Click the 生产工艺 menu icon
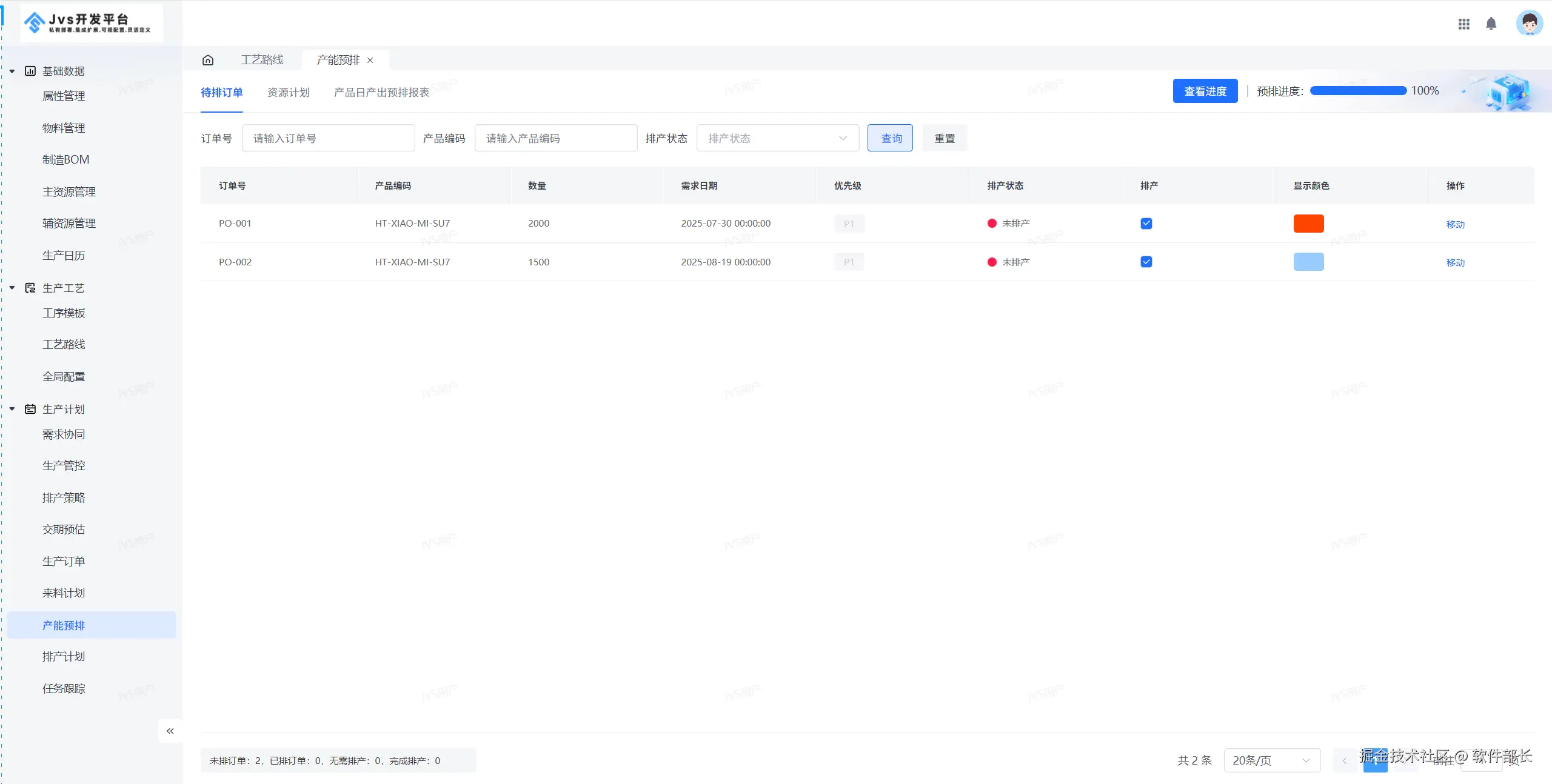 coord(30,288)
